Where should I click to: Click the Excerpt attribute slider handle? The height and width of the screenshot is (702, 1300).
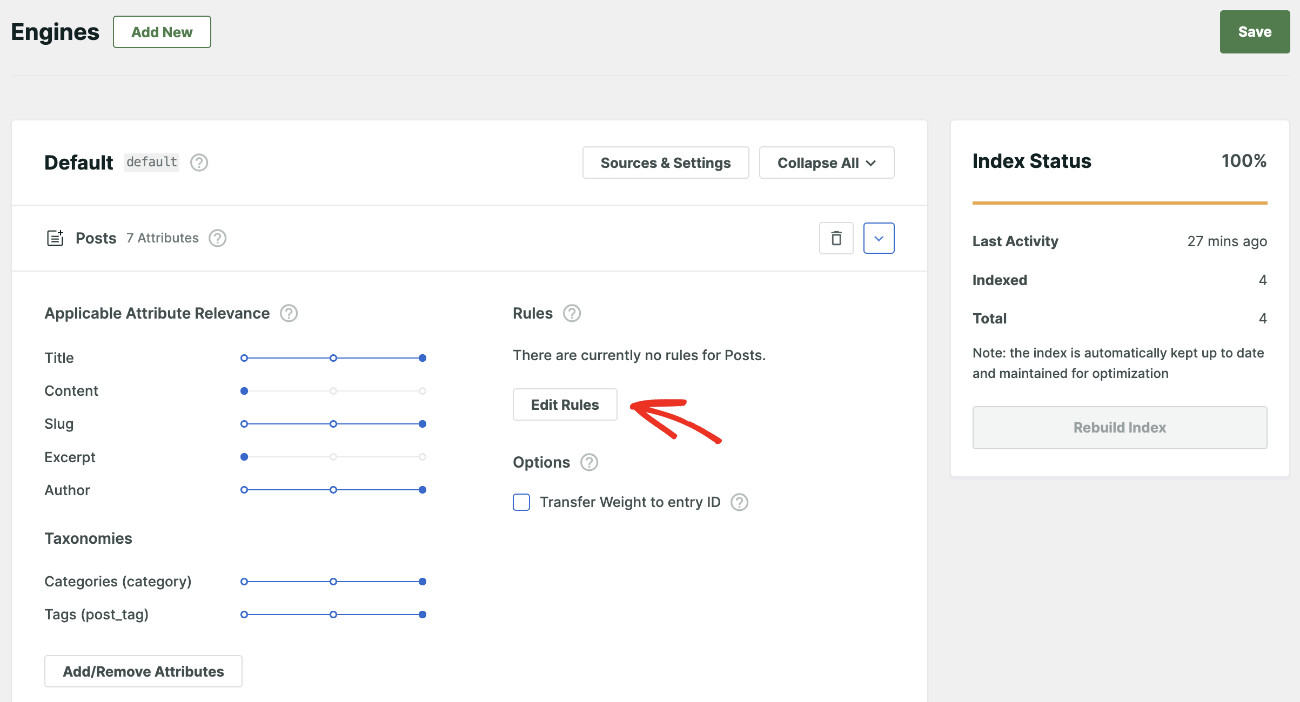tap(244, 457)
